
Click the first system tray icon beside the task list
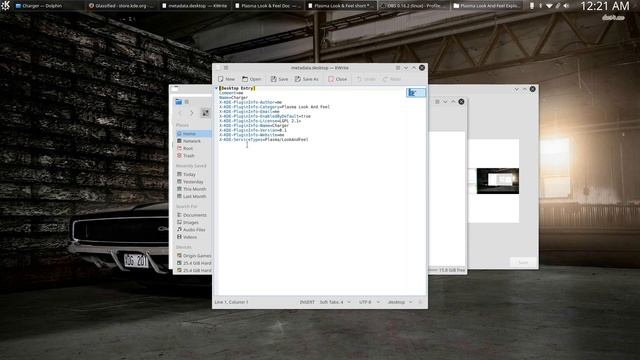tap(531, 6)
